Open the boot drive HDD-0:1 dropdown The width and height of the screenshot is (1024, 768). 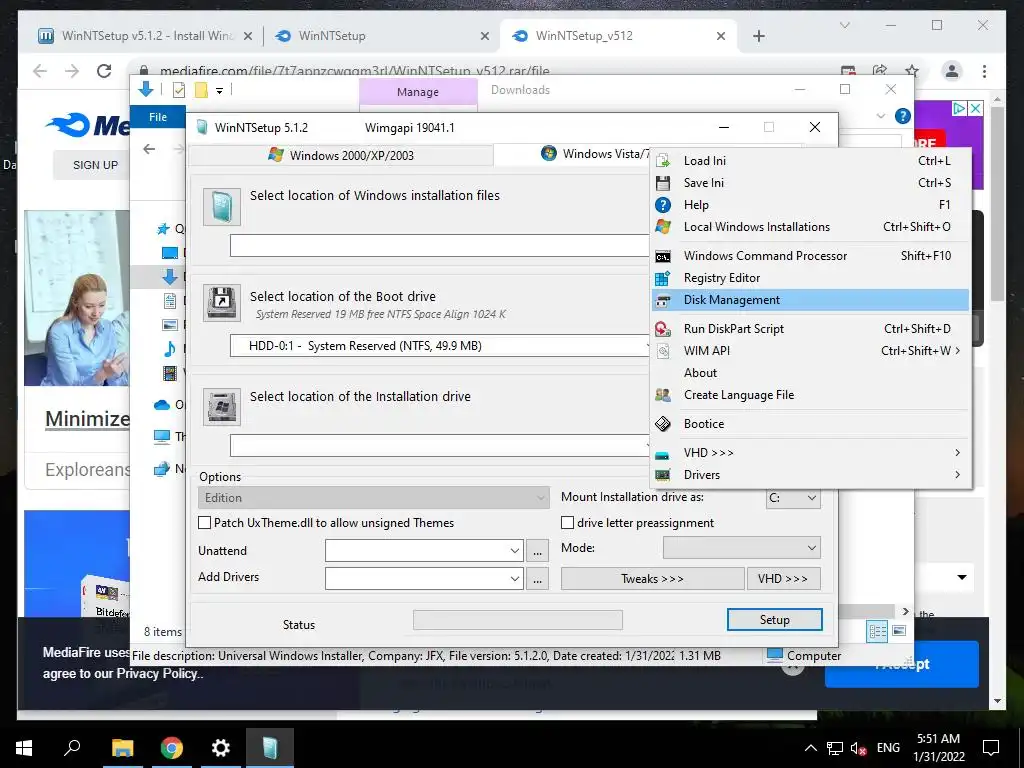440,345
